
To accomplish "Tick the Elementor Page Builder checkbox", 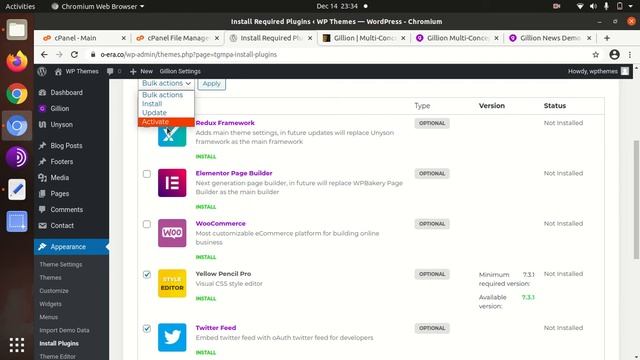I will pos(147,174).
